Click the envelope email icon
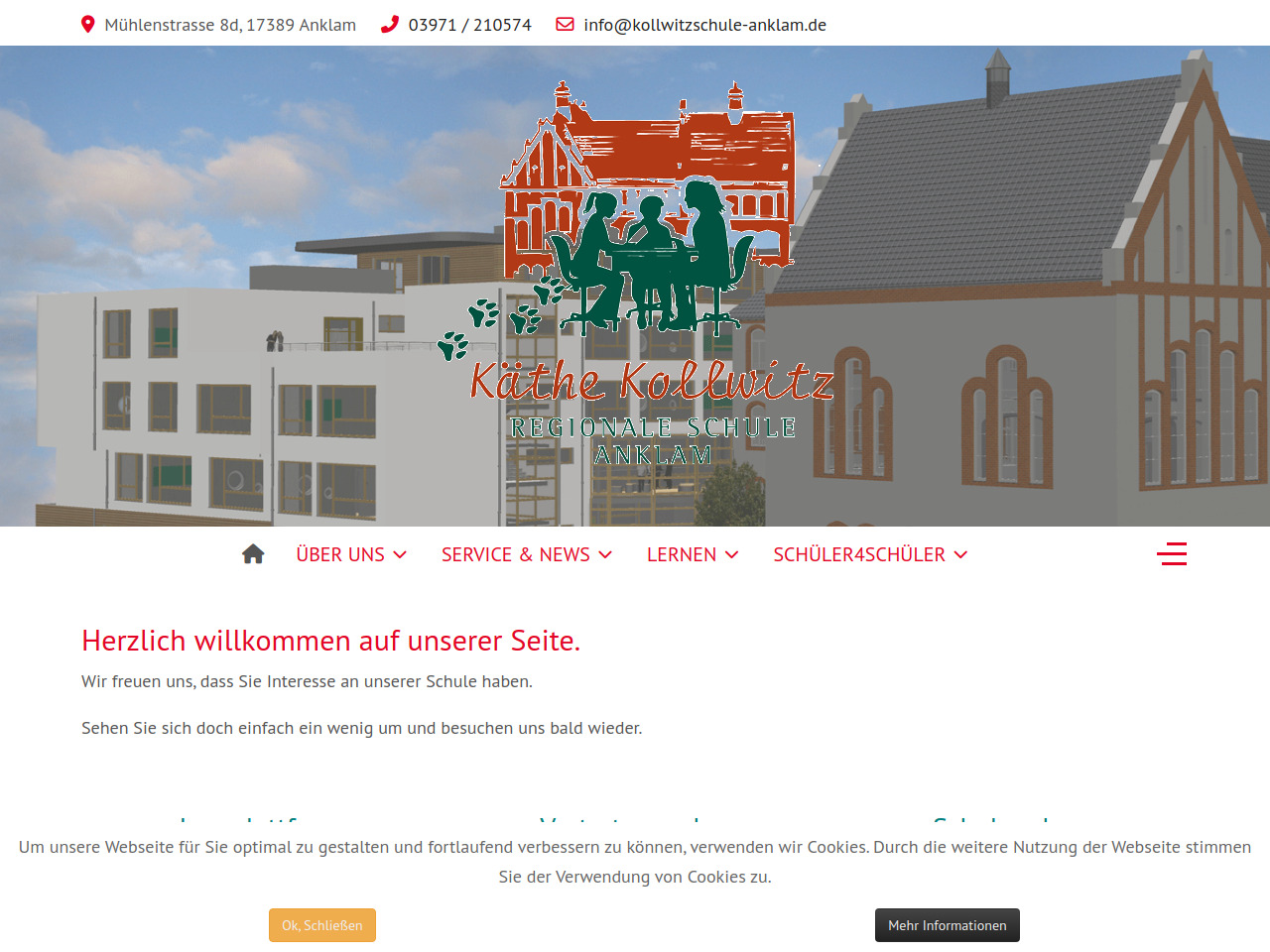 [x=565, y=25]
